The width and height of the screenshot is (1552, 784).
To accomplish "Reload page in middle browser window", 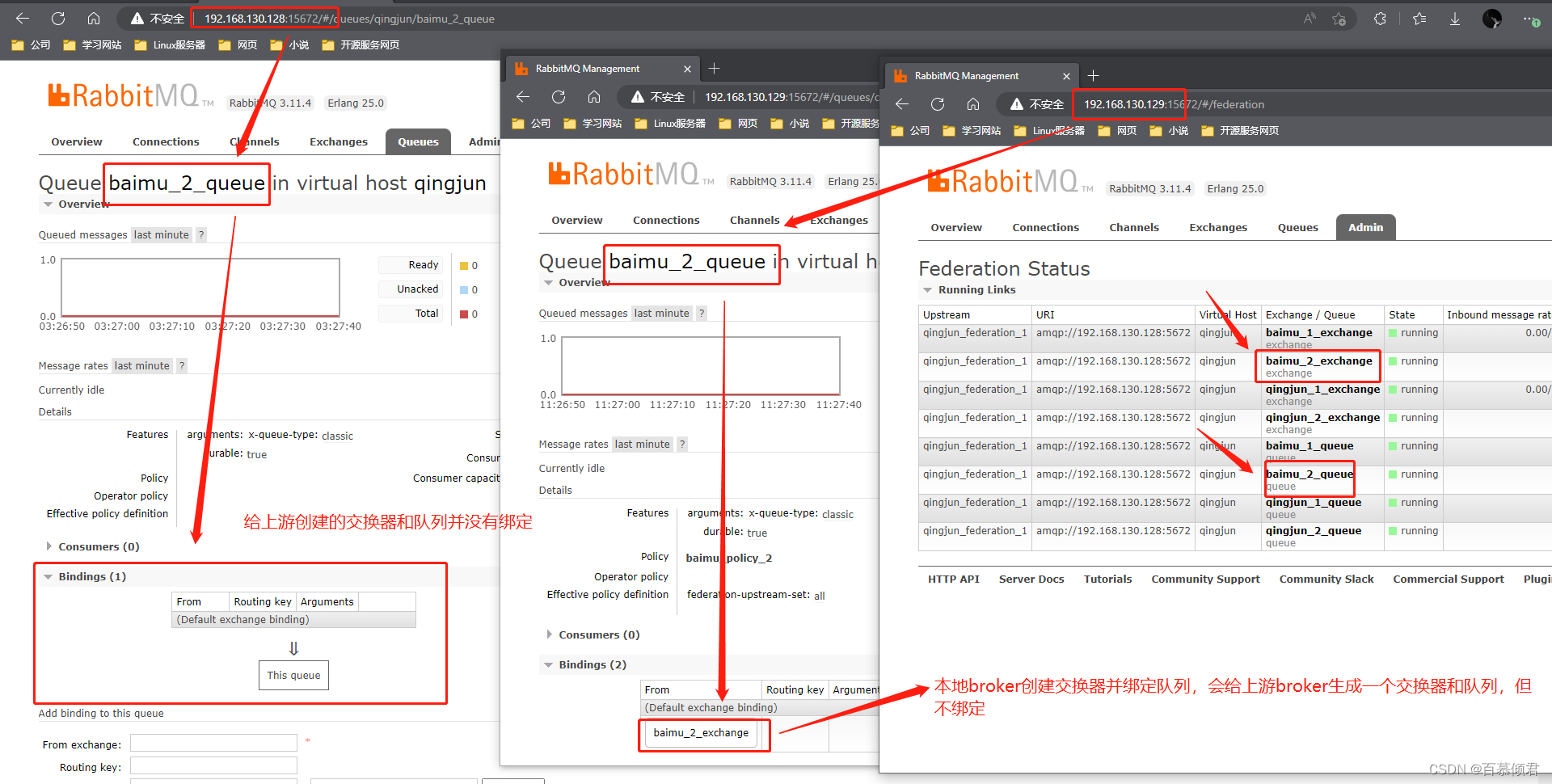I will [x=559, y=97].
